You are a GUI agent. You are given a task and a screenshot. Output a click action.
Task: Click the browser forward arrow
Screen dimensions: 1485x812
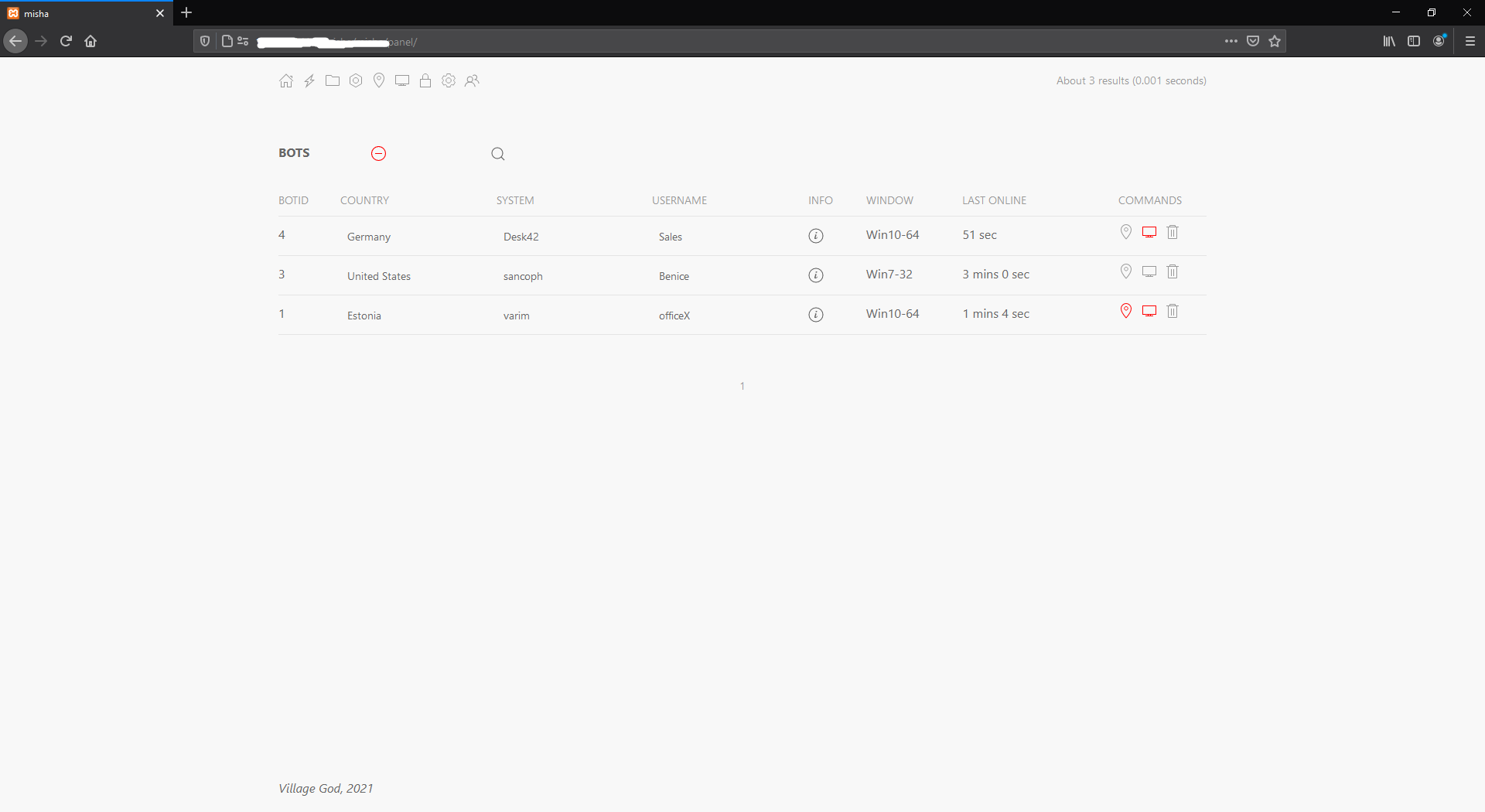41,41
